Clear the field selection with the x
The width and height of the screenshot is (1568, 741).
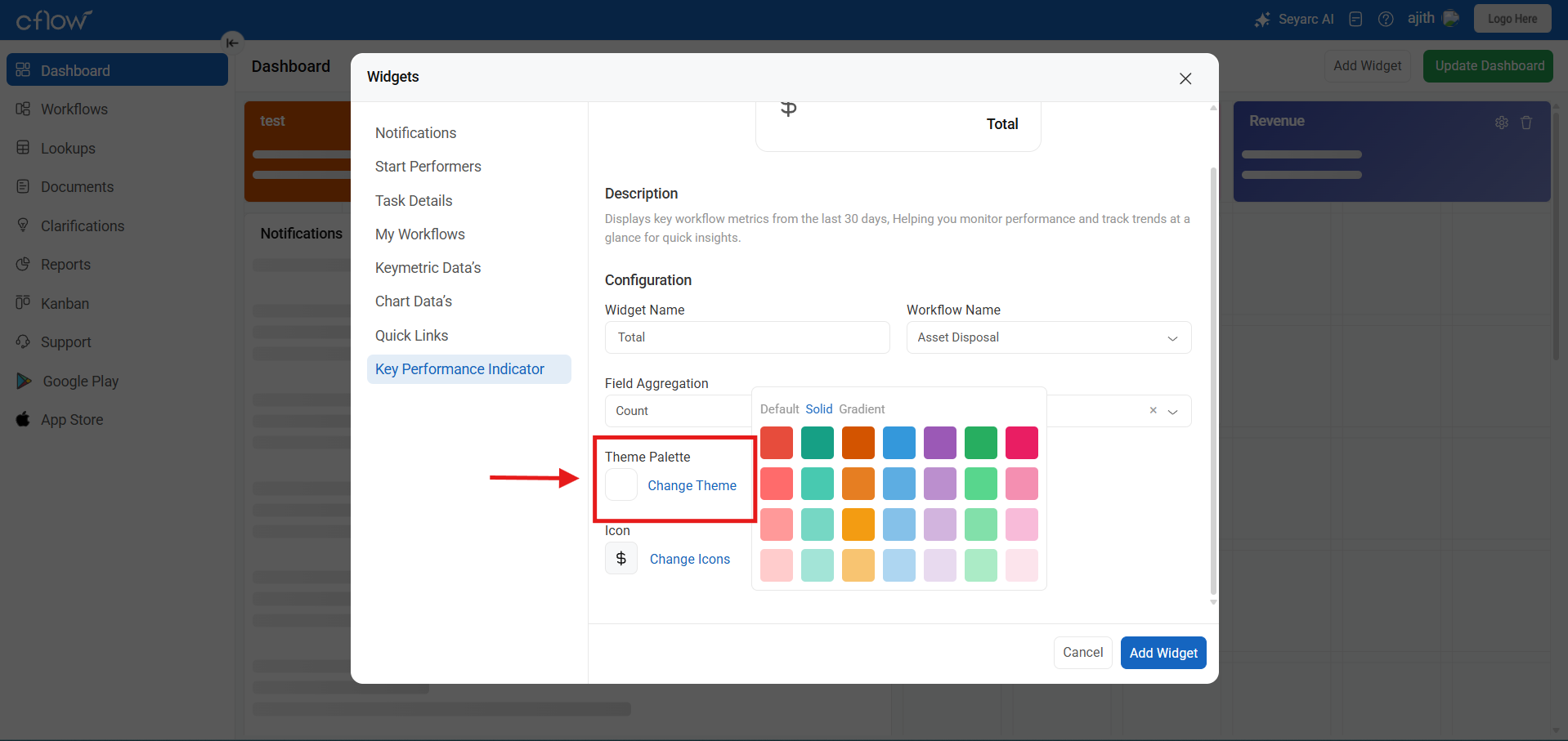click(1153, 410)
